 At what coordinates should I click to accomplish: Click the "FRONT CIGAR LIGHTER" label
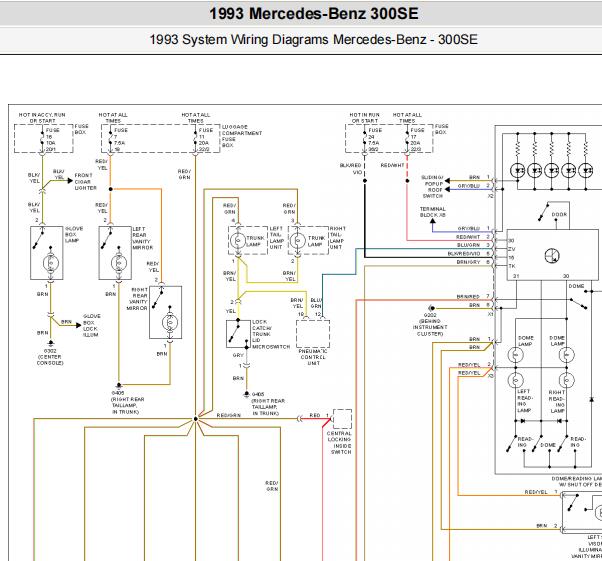click(85, 182)
